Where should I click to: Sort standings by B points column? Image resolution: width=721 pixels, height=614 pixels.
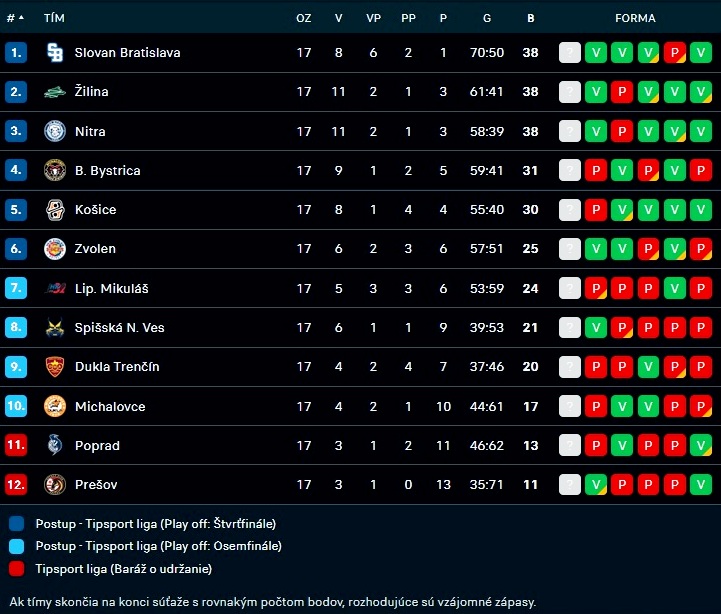[x=530, y=18]
